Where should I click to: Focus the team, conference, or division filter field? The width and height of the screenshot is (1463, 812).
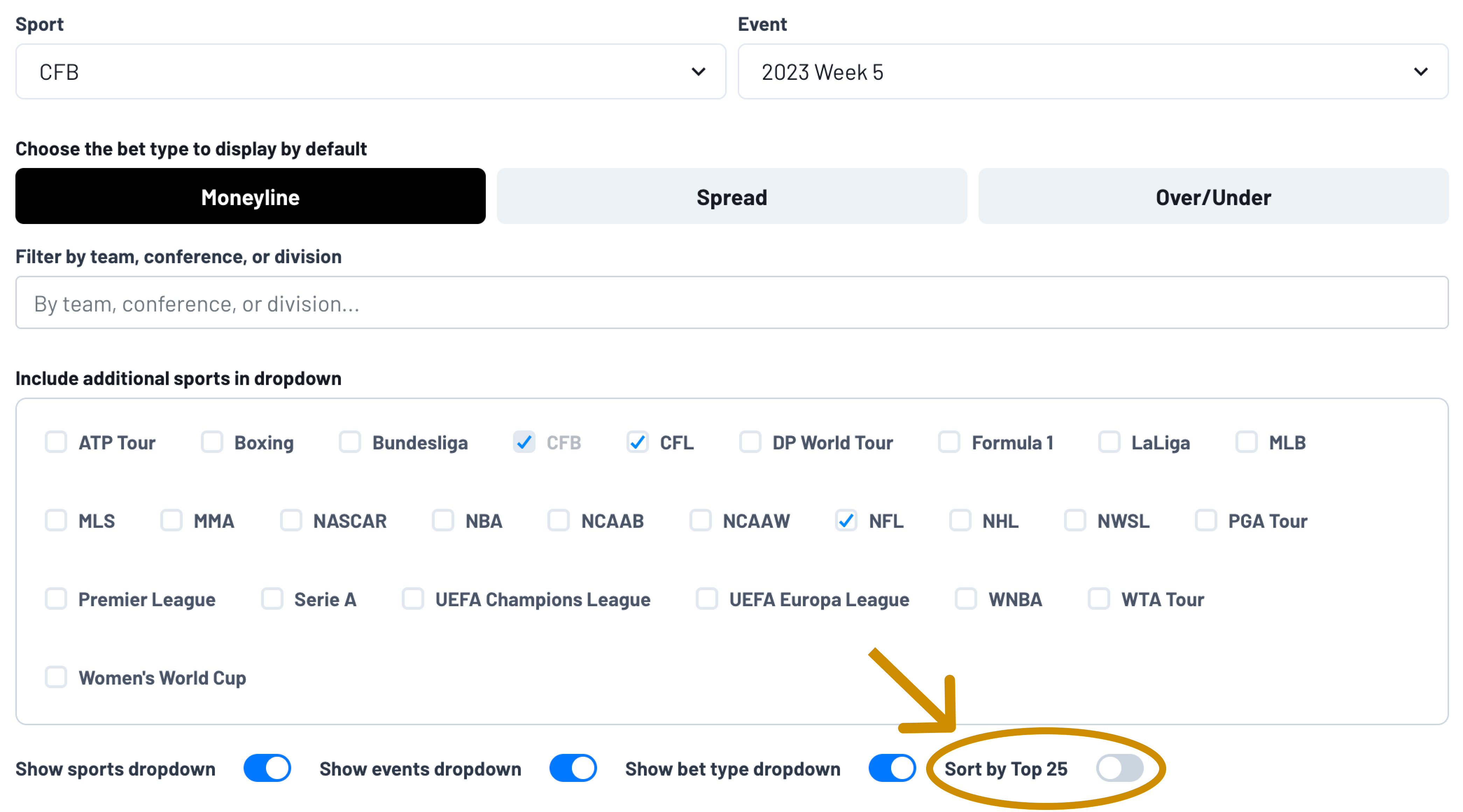pos(731,303)
